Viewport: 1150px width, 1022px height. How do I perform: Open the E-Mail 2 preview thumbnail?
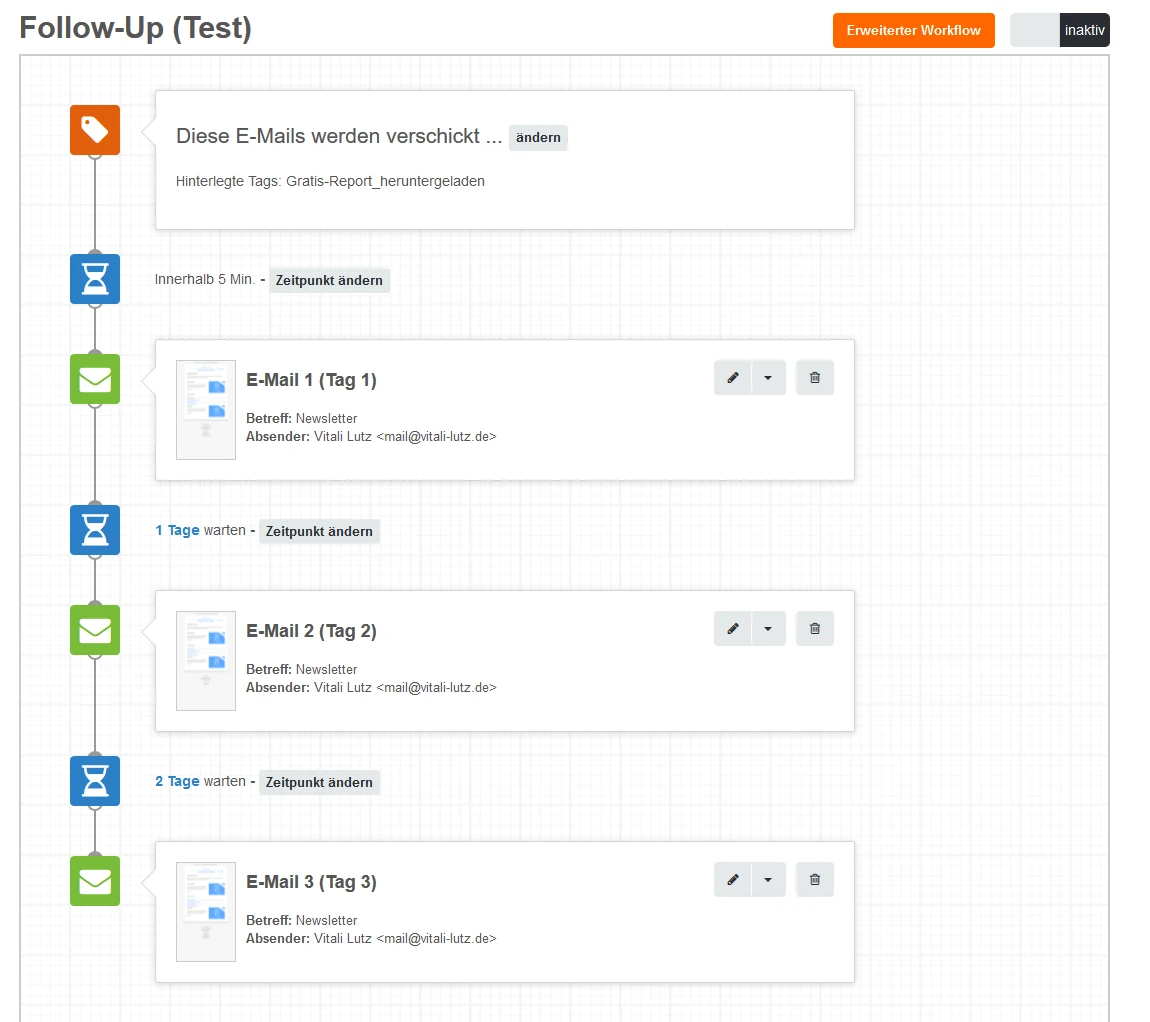pos(206,660)
